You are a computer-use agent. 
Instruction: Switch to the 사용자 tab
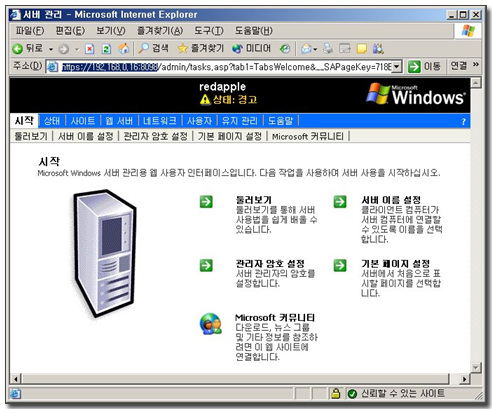(x=199, y=121)
